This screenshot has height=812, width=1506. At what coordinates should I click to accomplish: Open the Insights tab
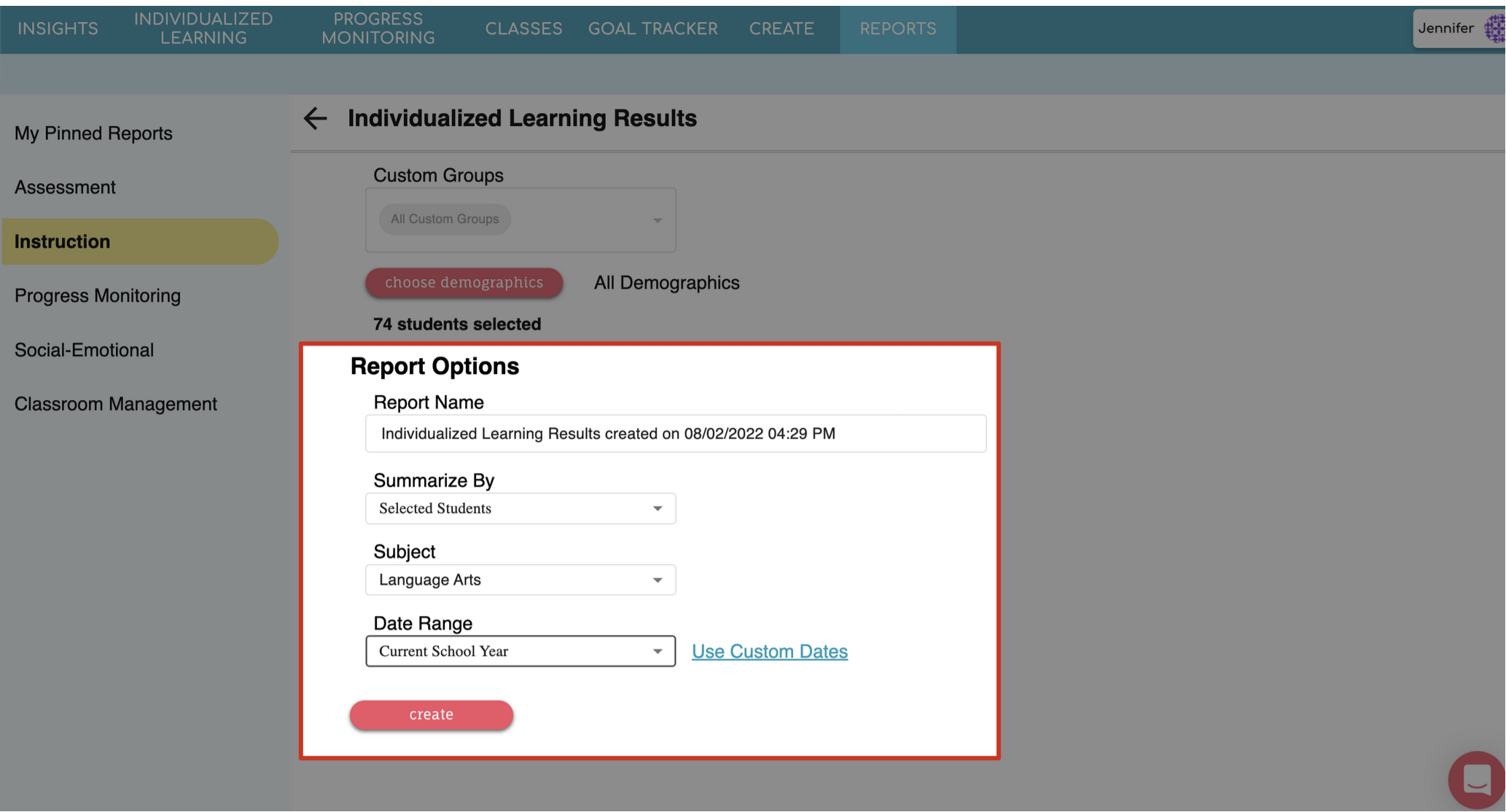[58, 28]
